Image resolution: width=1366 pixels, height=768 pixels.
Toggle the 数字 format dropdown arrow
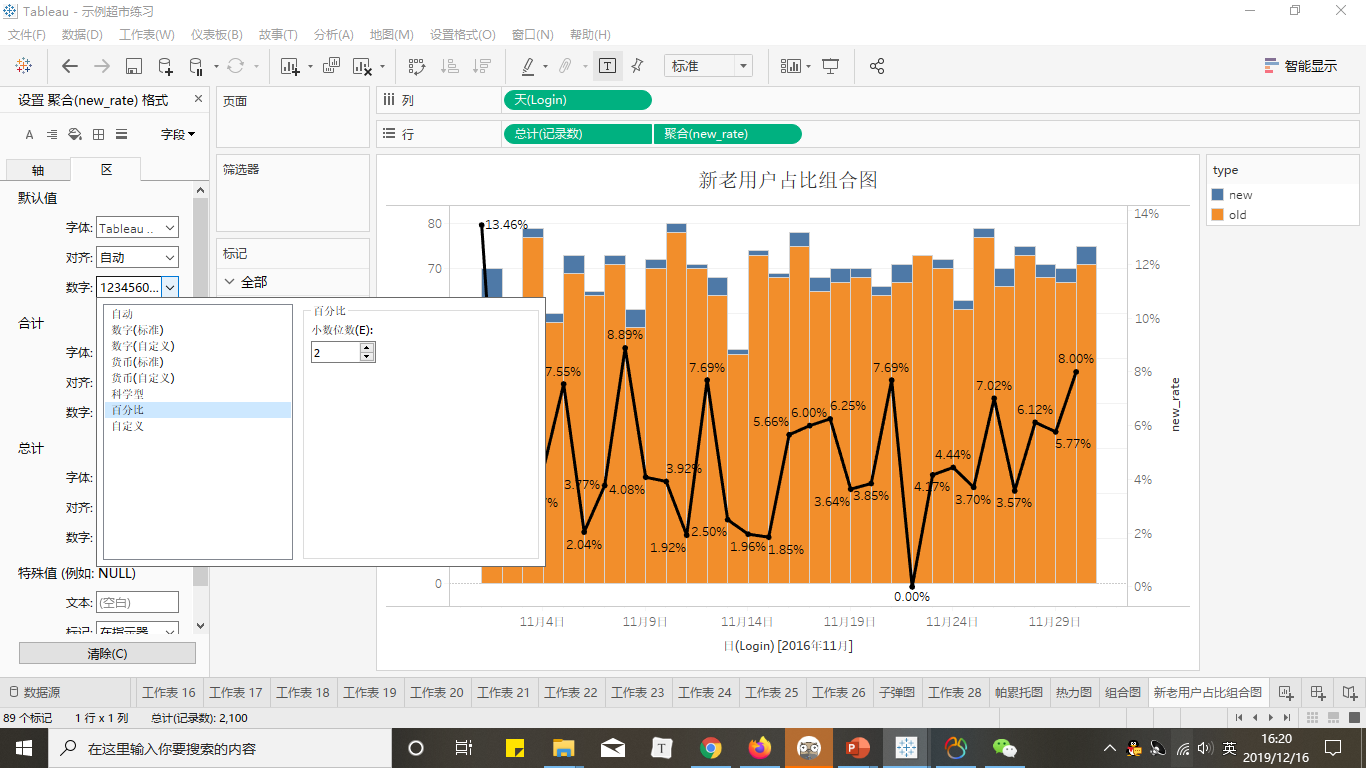pyautogui.click(x=170, y=287)
